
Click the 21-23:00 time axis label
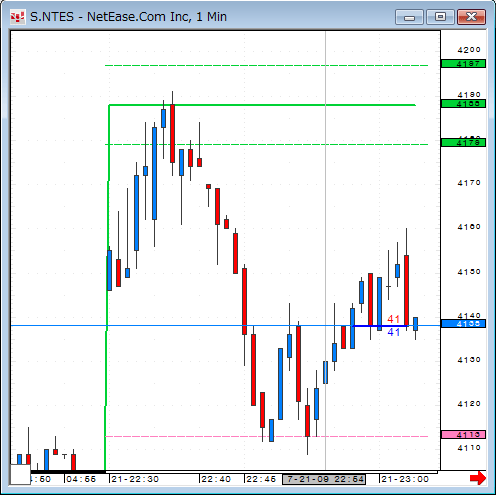tap(405, 479)
